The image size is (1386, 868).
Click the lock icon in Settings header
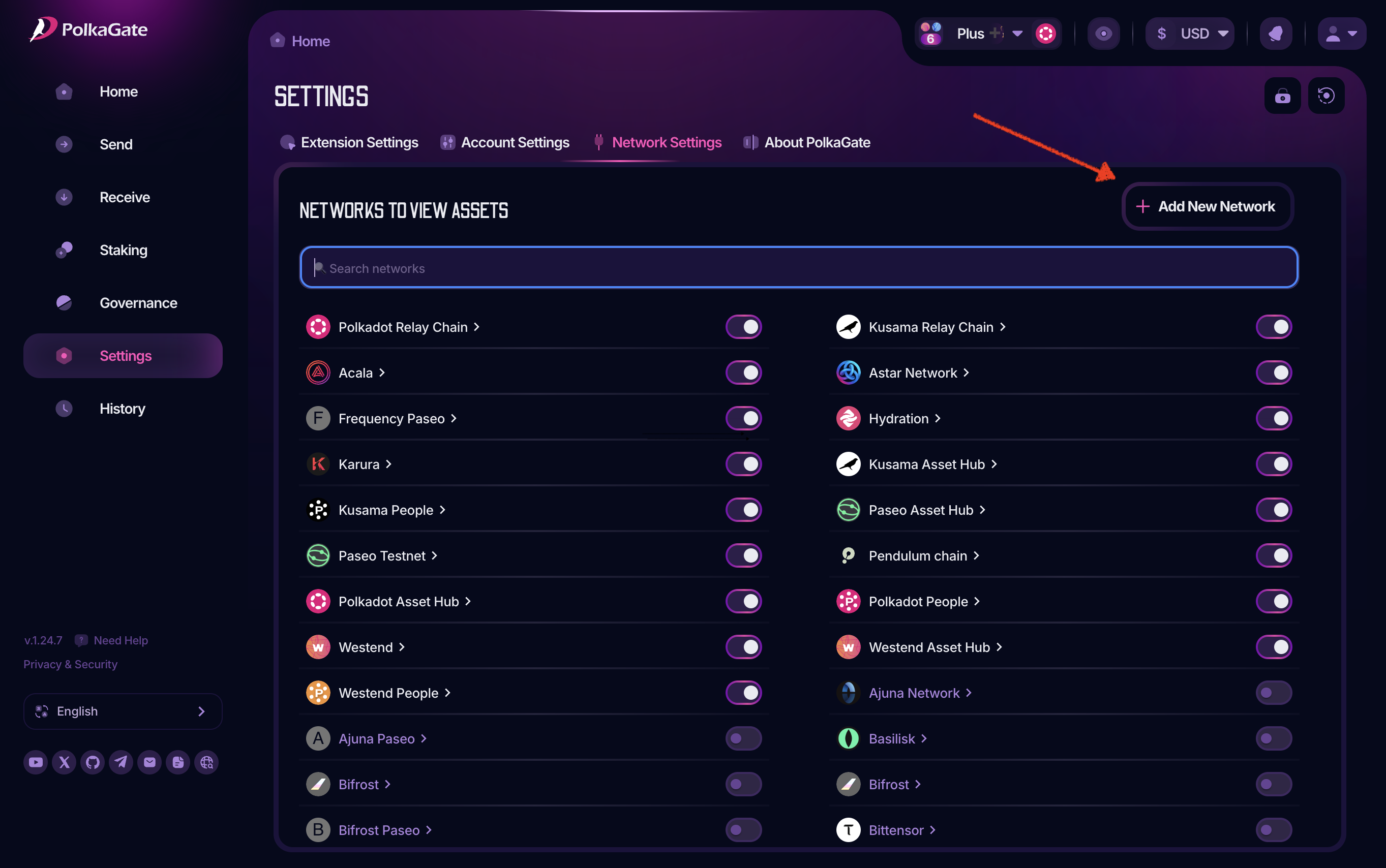click(x=1282, y=96)
